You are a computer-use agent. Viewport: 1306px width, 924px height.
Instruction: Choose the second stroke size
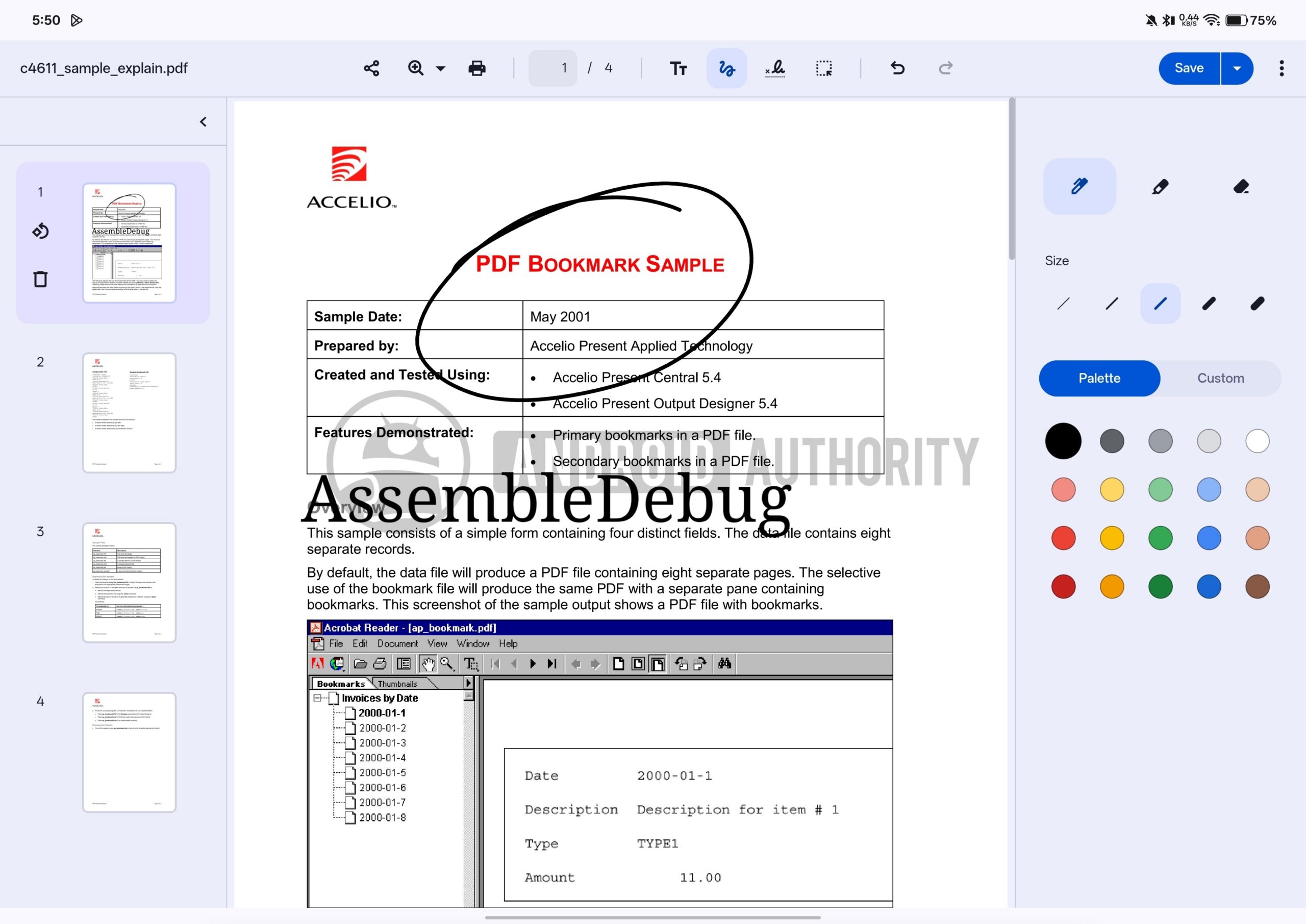click(1112, 304)
